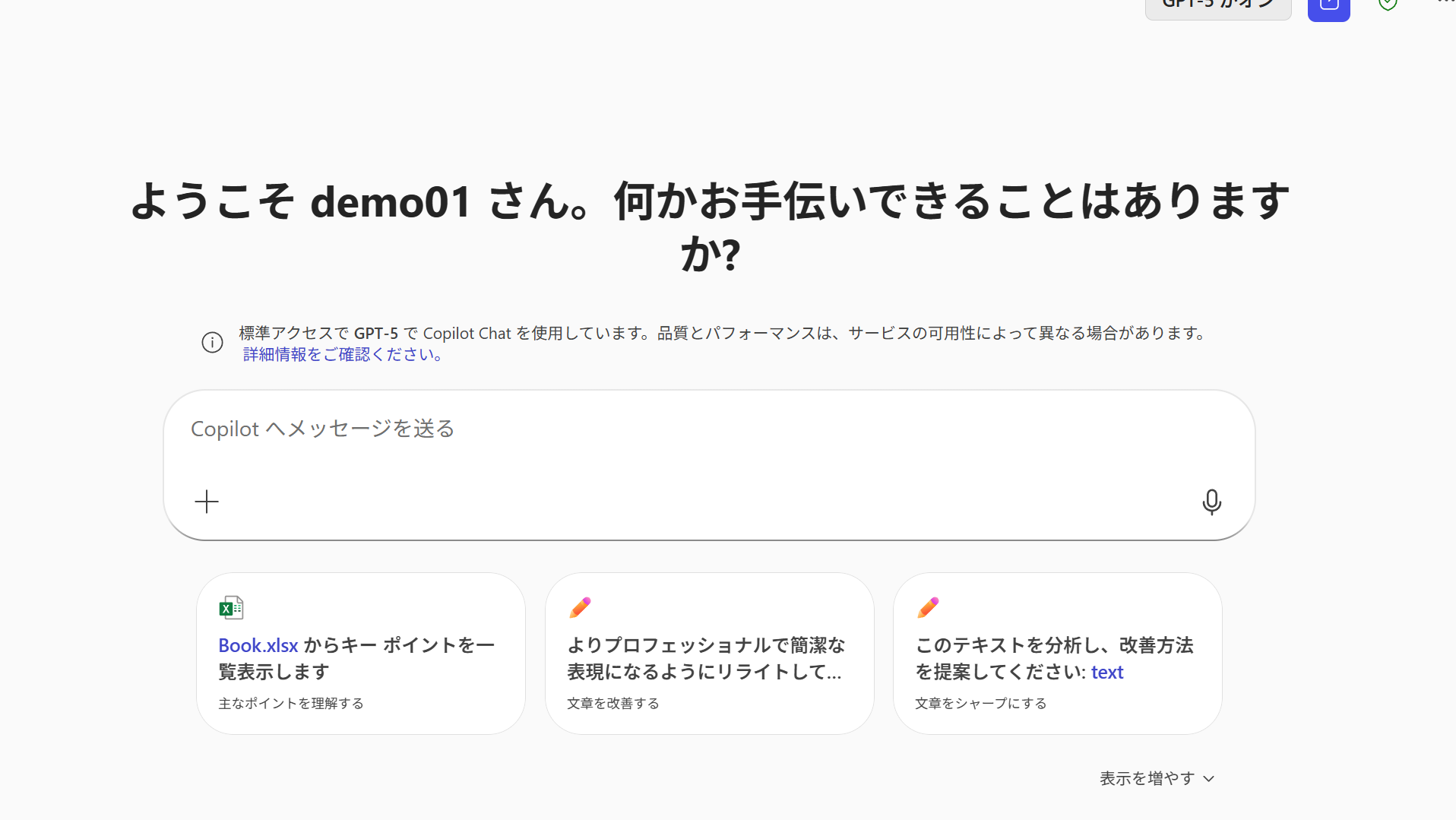The height and width of the screenshot is (820, 1456).
Task: Open the 詳細情報をご確認ください link
Action: 342,354
